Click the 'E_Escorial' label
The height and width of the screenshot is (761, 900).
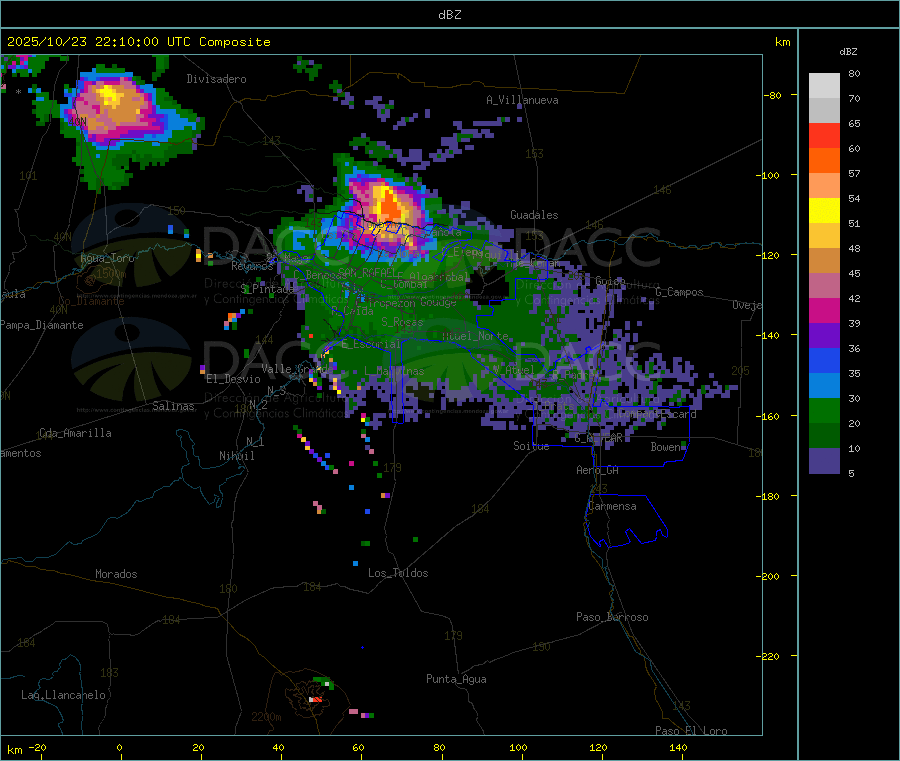click(x=371, y=344)
